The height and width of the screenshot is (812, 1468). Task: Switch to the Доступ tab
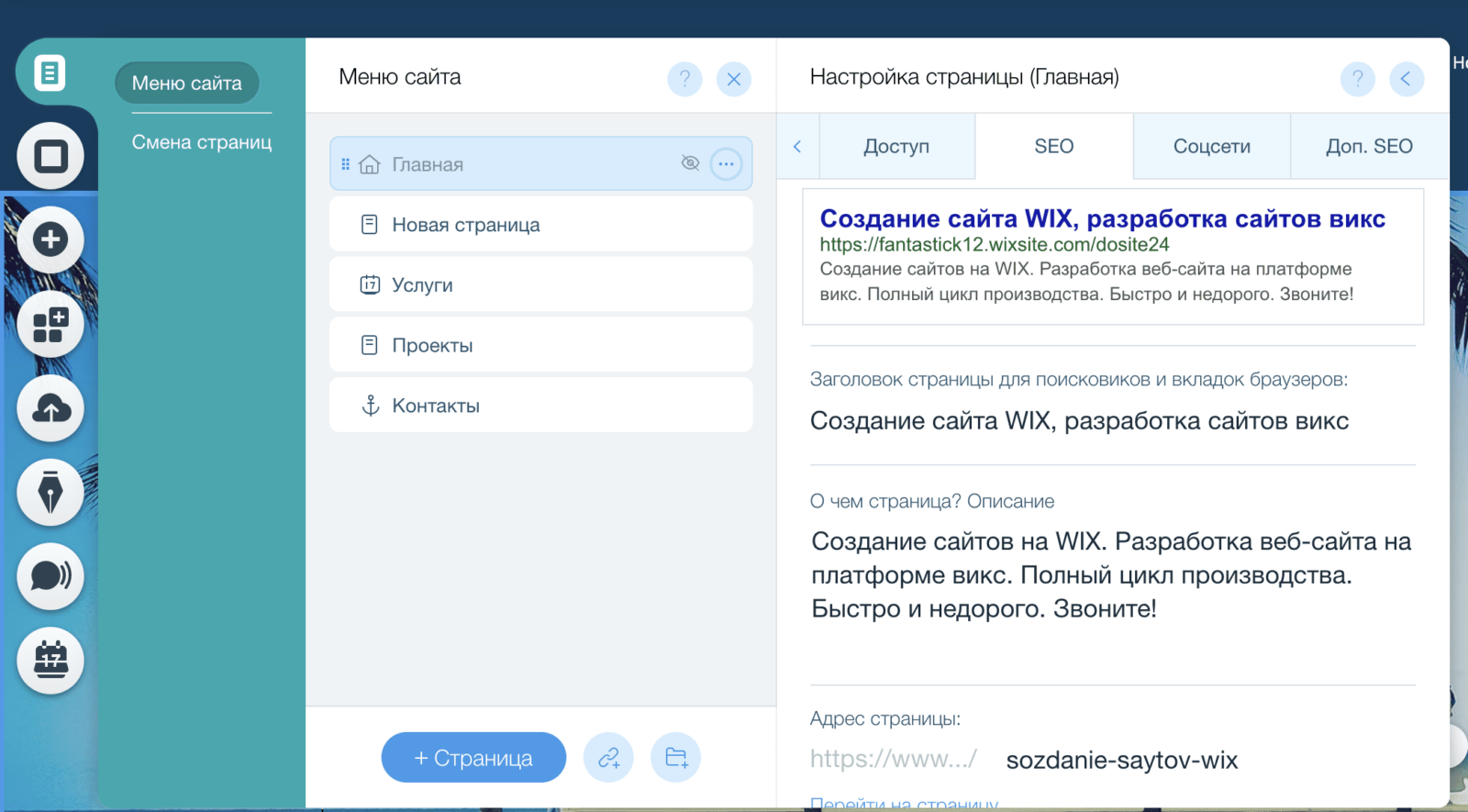896,147
